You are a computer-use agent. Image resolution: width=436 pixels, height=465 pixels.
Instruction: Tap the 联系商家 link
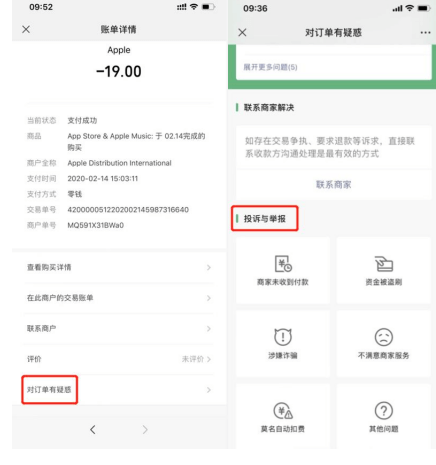(334, 185)
